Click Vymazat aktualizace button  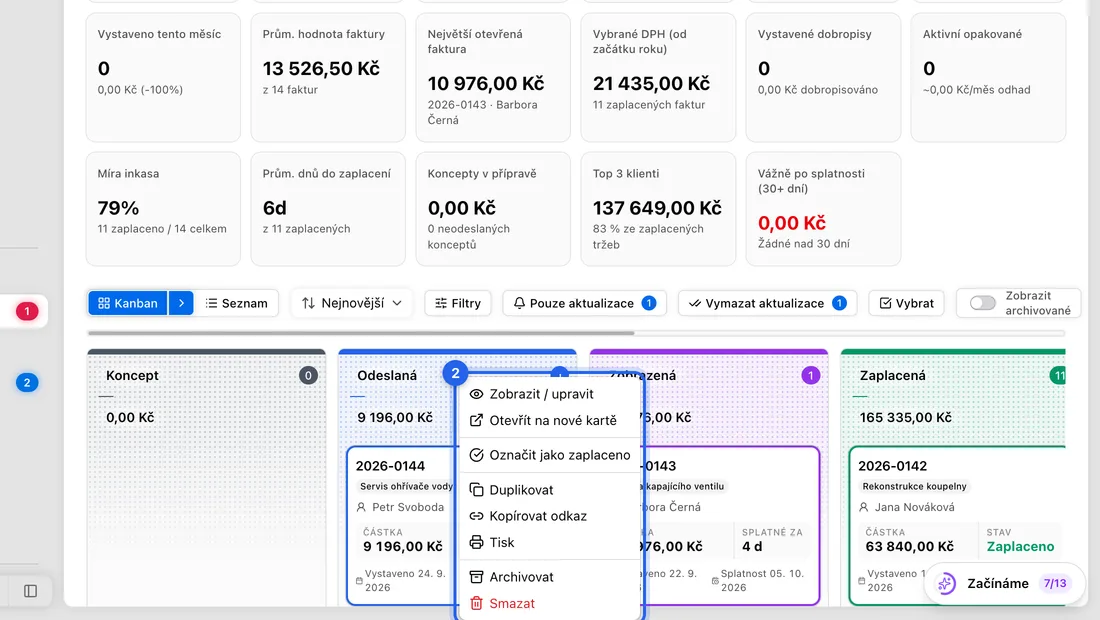point(767,303)
